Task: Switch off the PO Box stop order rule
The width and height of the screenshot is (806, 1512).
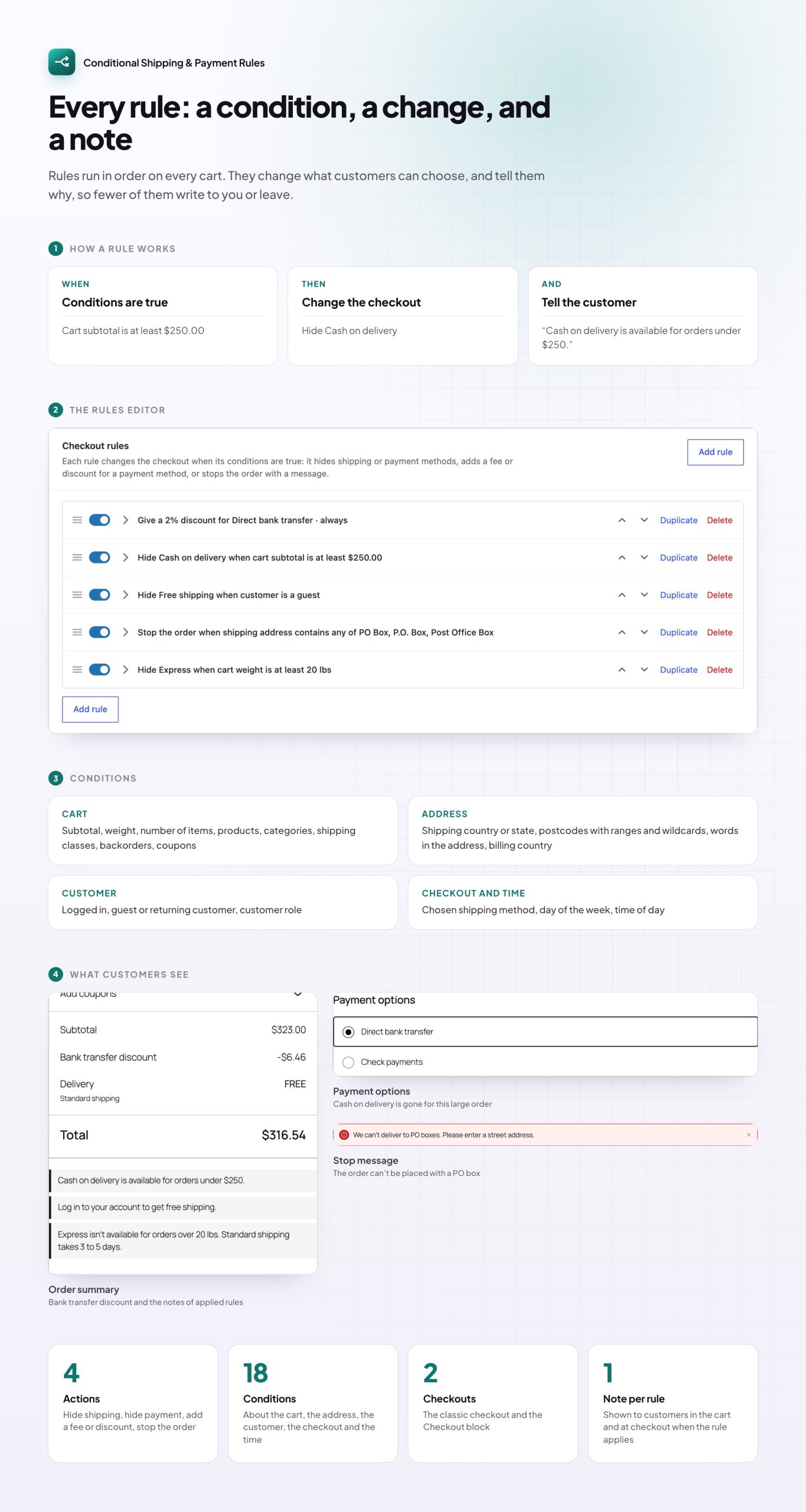Action: coord(99,632)
